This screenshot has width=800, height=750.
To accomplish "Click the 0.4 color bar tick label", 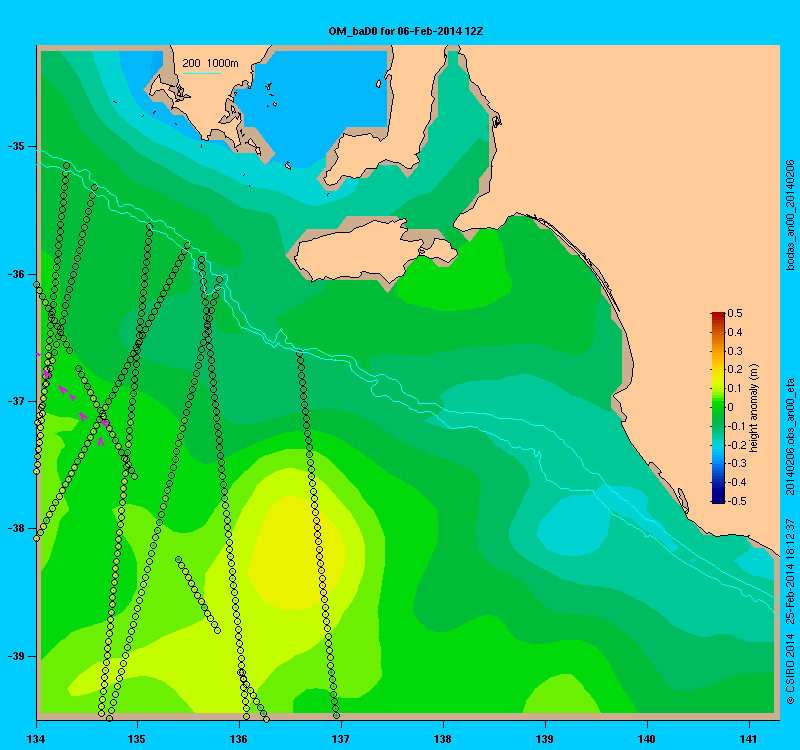I will [x=735, y=332].
